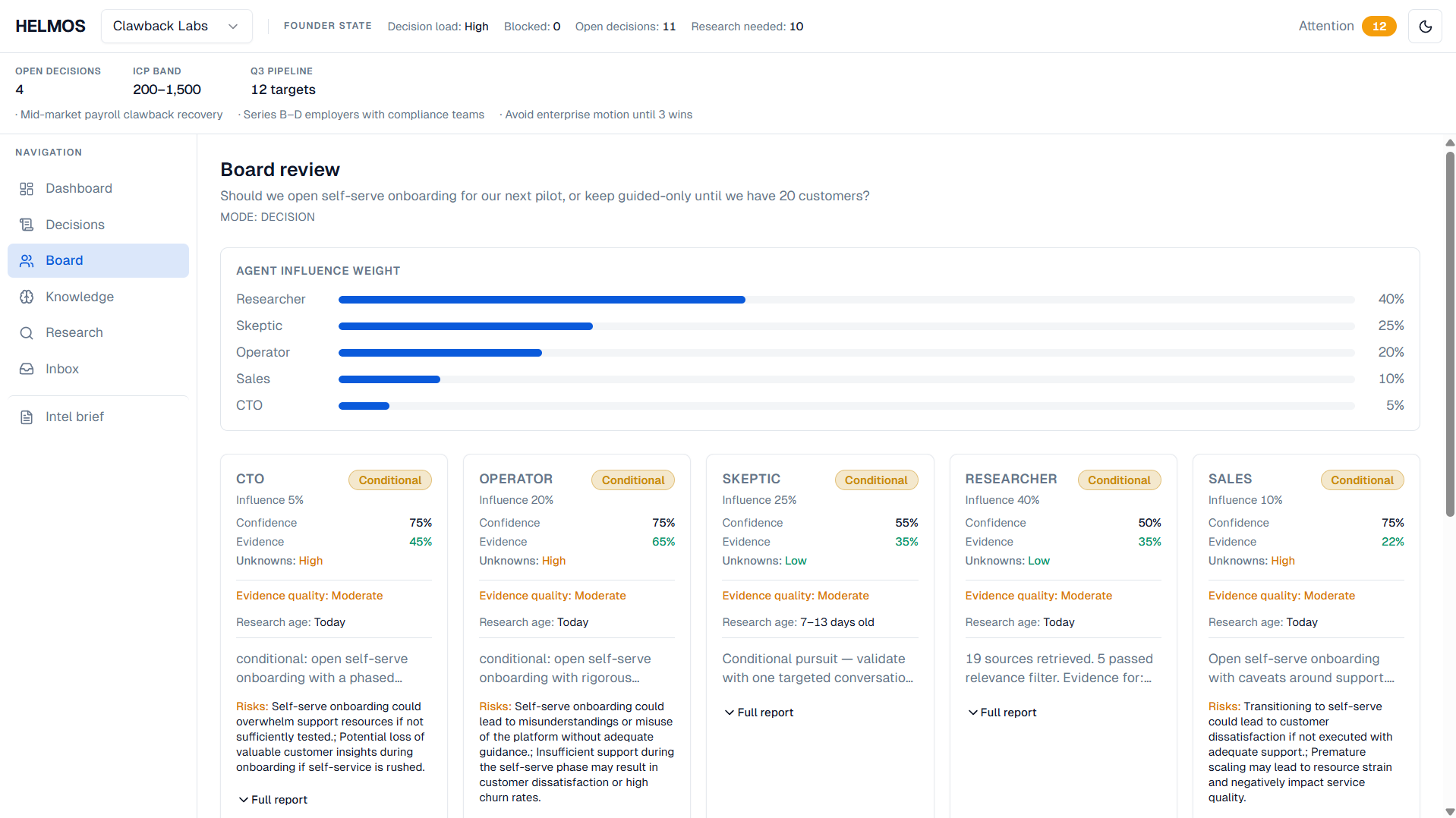Click Skeptic 'Research age: 7–13 days old'
Viewport: 1456px width, 818px height.
click(x=798, y=622)
